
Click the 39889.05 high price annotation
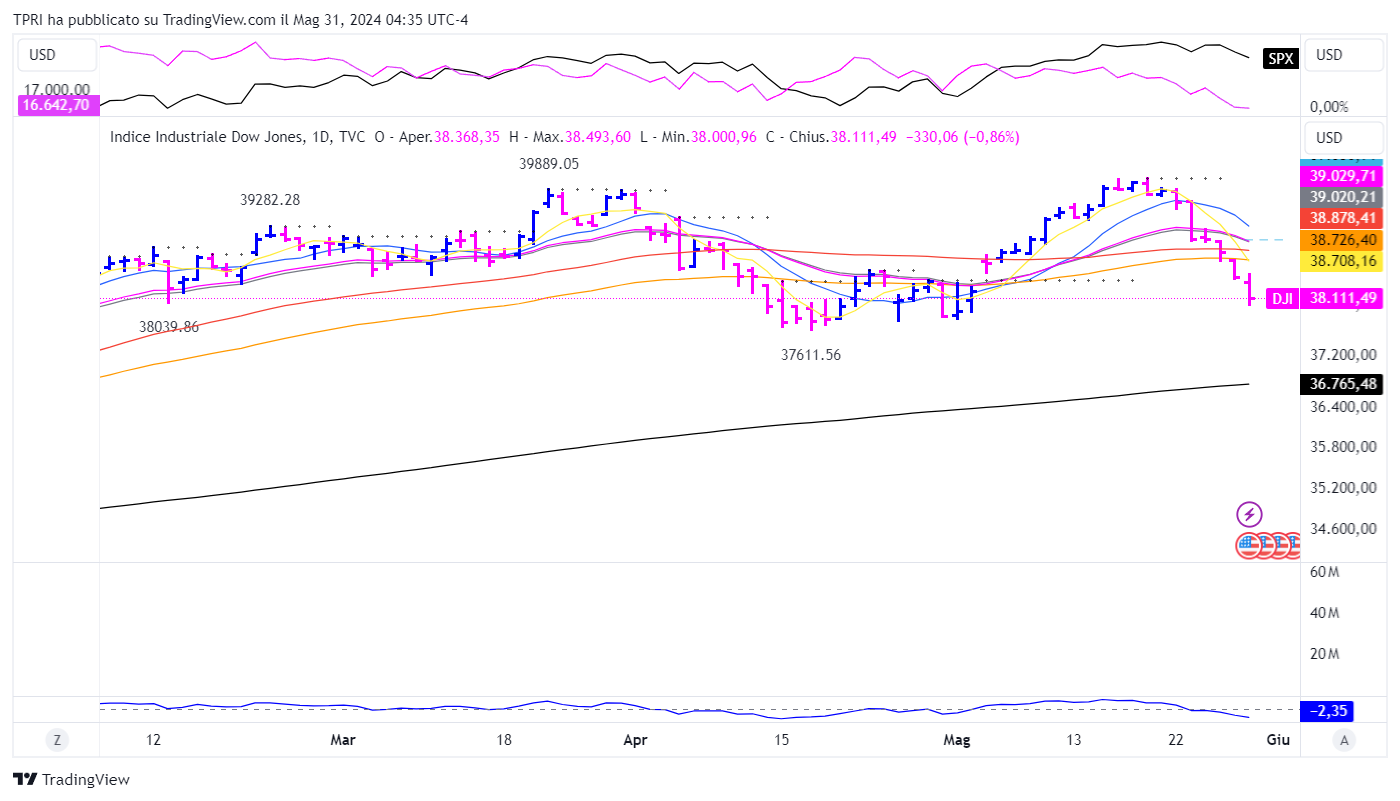pyautogui.click(x=548, y=164)
